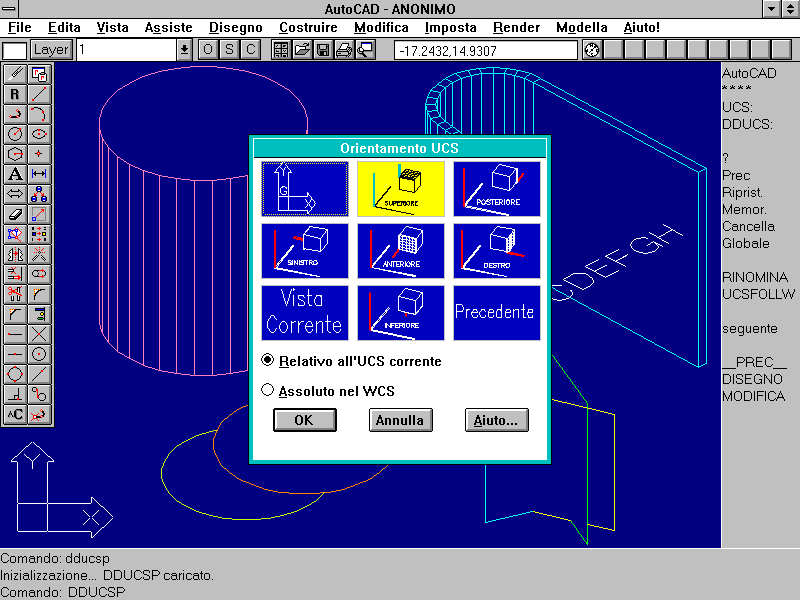Select the yellow SUPERIORE UCS tile
The width and height of the screenshot is (800, 600).
tap(401, 189)
